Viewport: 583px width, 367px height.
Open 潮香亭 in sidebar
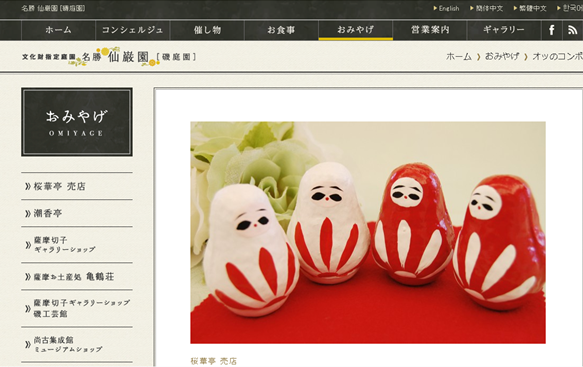click(x=77, y=213)
